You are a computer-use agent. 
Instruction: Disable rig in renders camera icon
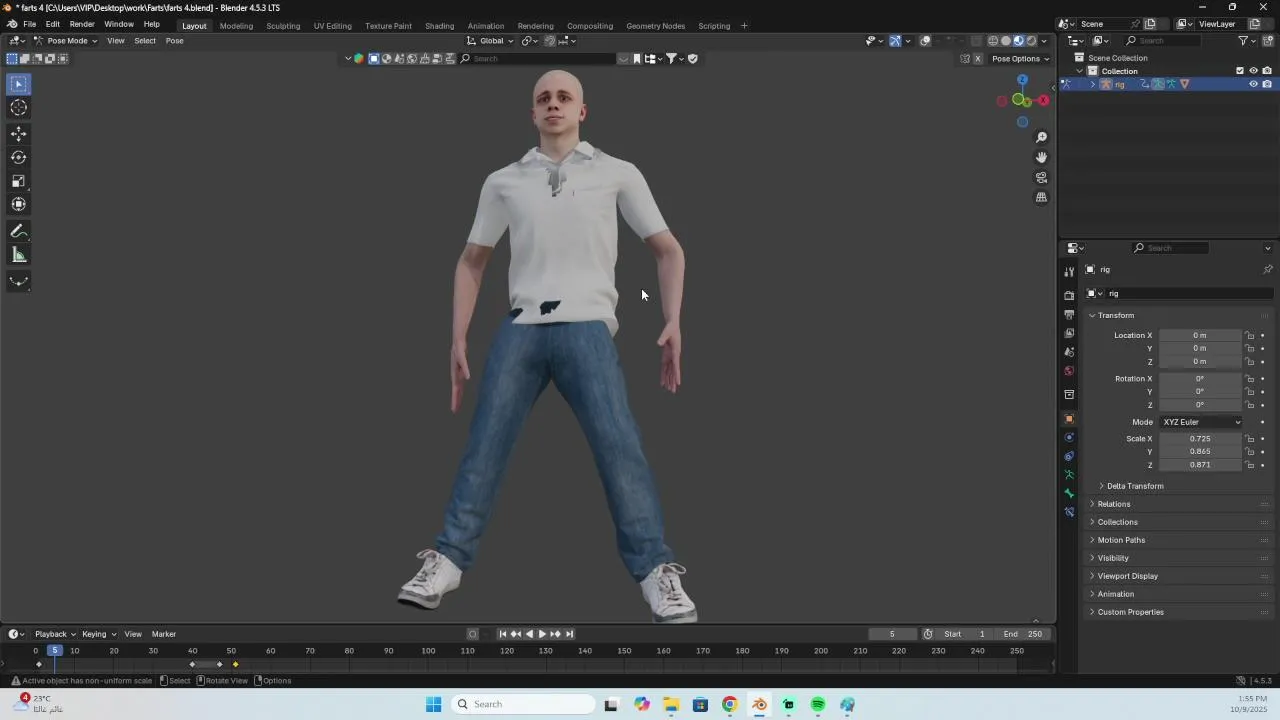pos(1266,84)
